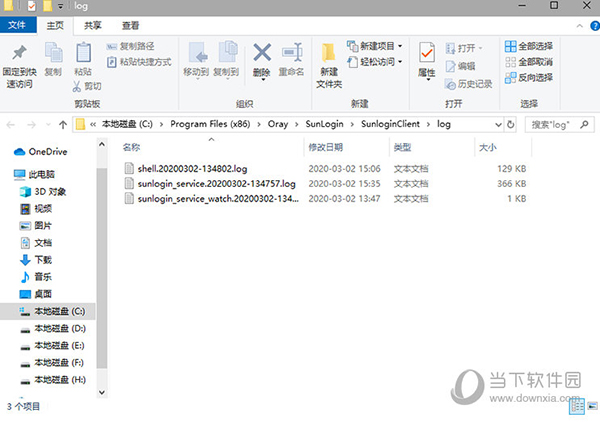Open the File (文件) menu tab
Image resolution: width=600 pixels, height=422 pixels.
click(18, 25)
